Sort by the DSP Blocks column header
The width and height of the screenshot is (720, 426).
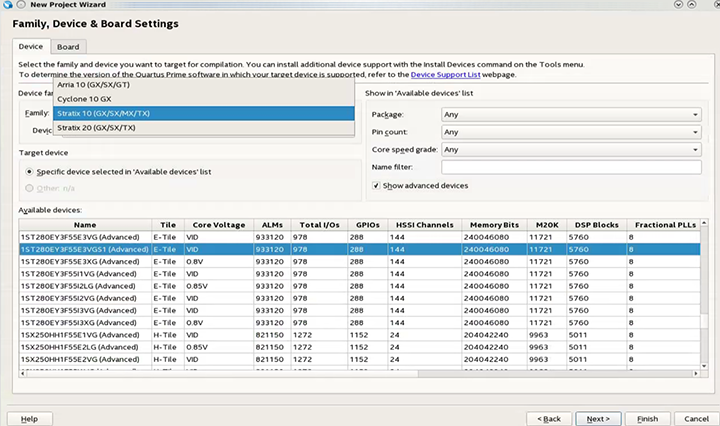point(596,225)
